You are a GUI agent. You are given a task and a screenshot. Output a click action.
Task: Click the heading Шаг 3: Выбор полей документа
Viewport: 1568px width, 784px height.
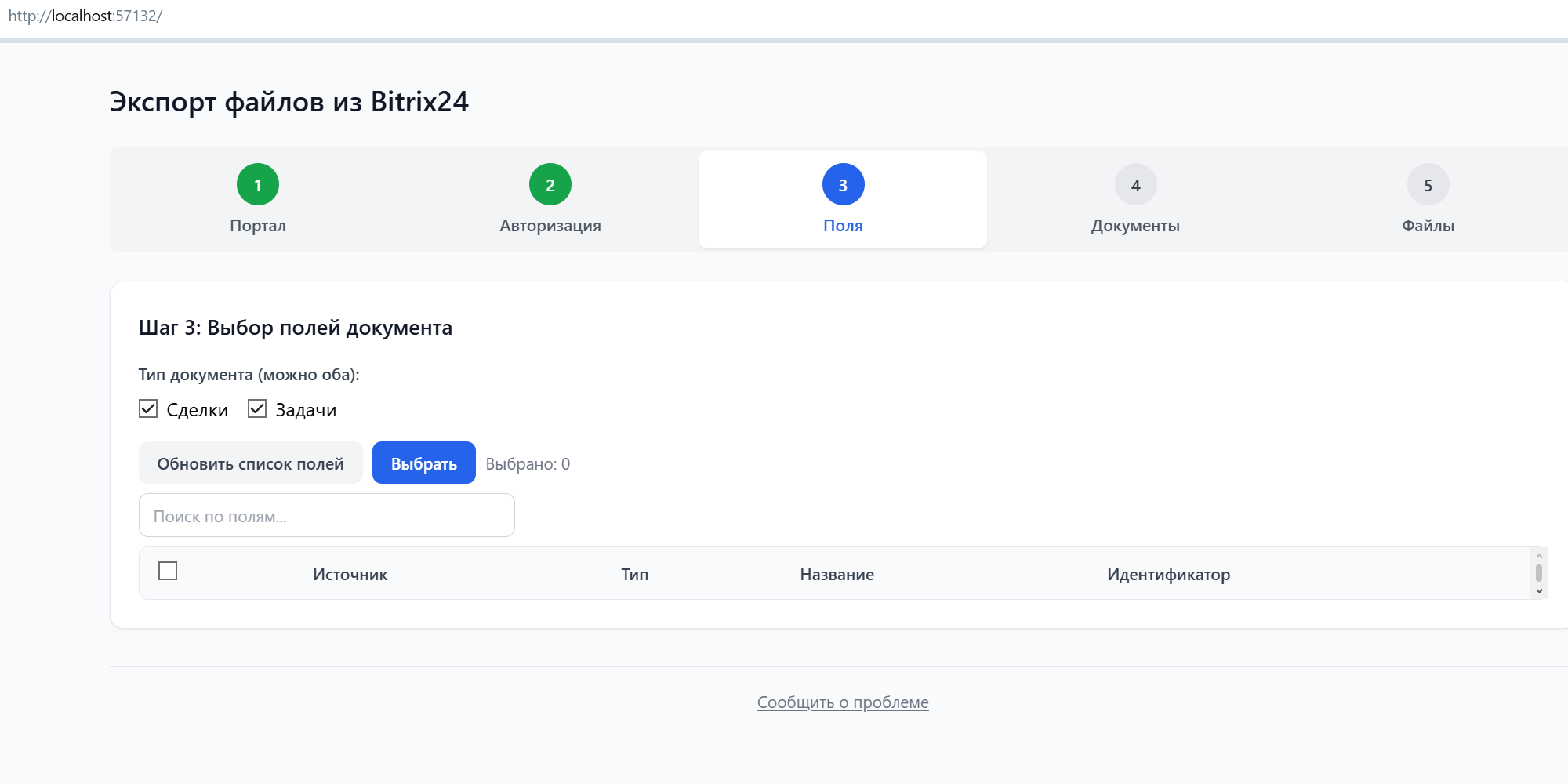point(296,328)
